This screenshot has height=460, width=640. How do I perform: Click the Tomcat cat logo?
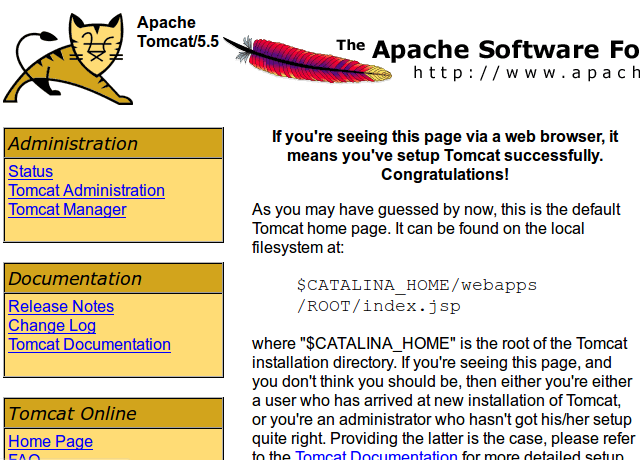[x=68, y=59]
